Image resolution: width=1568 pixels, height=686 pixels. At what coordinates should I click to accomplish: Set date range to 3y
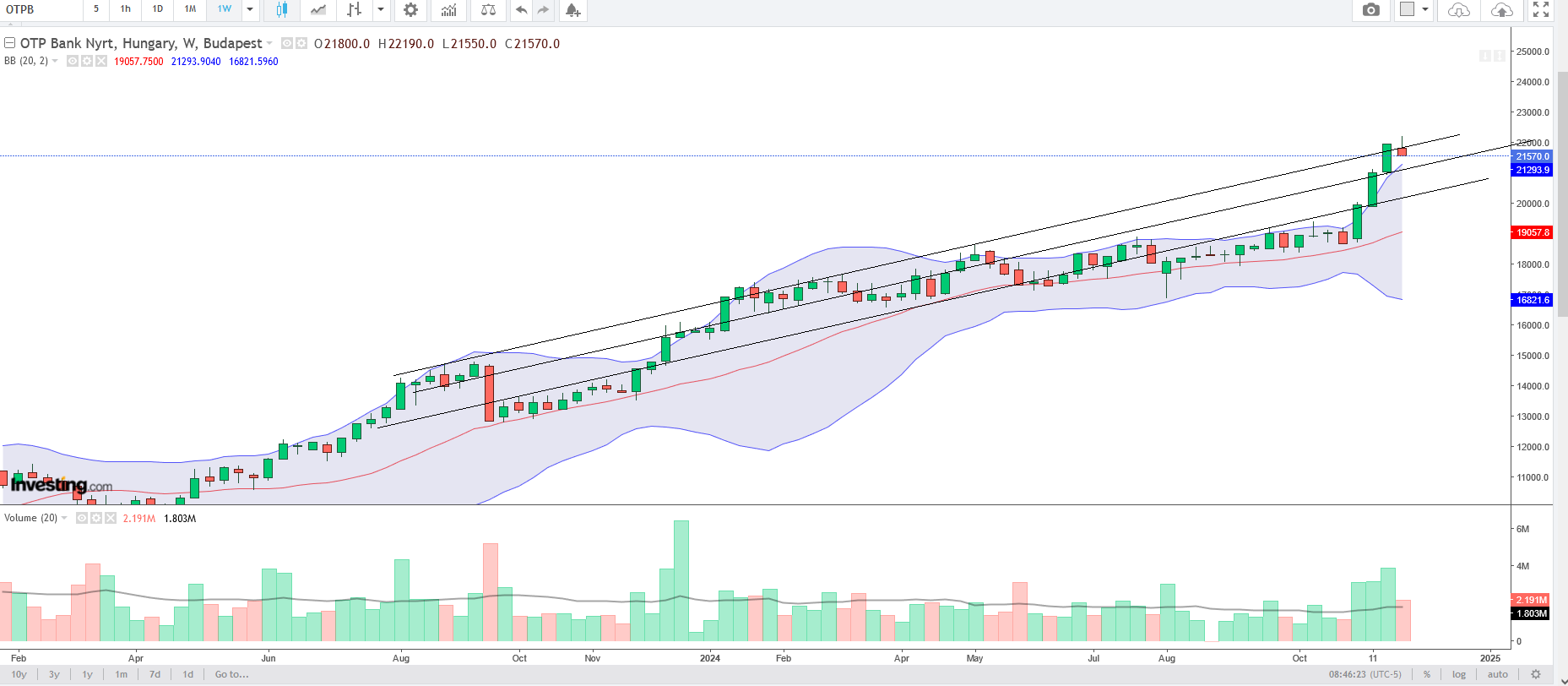(54, 674)
